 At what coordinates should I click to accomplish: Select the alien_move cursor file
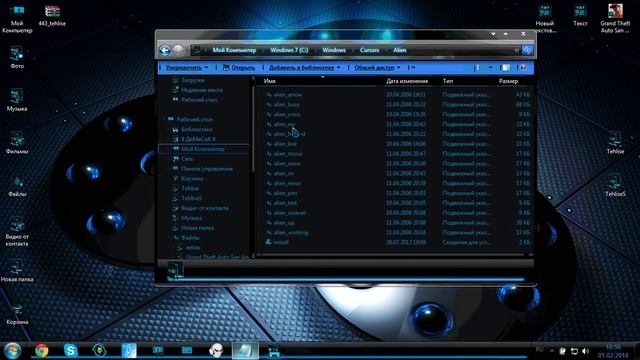(284, 154)
